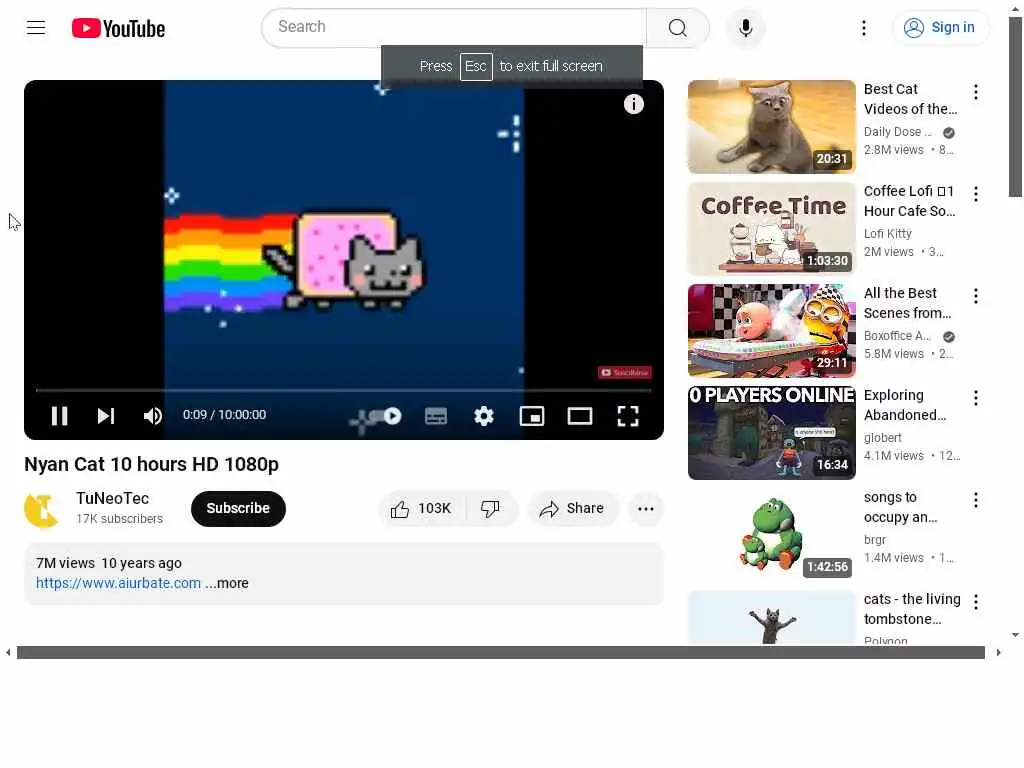
Task: Open Daily Dose channel name
Action: (897, 132)
